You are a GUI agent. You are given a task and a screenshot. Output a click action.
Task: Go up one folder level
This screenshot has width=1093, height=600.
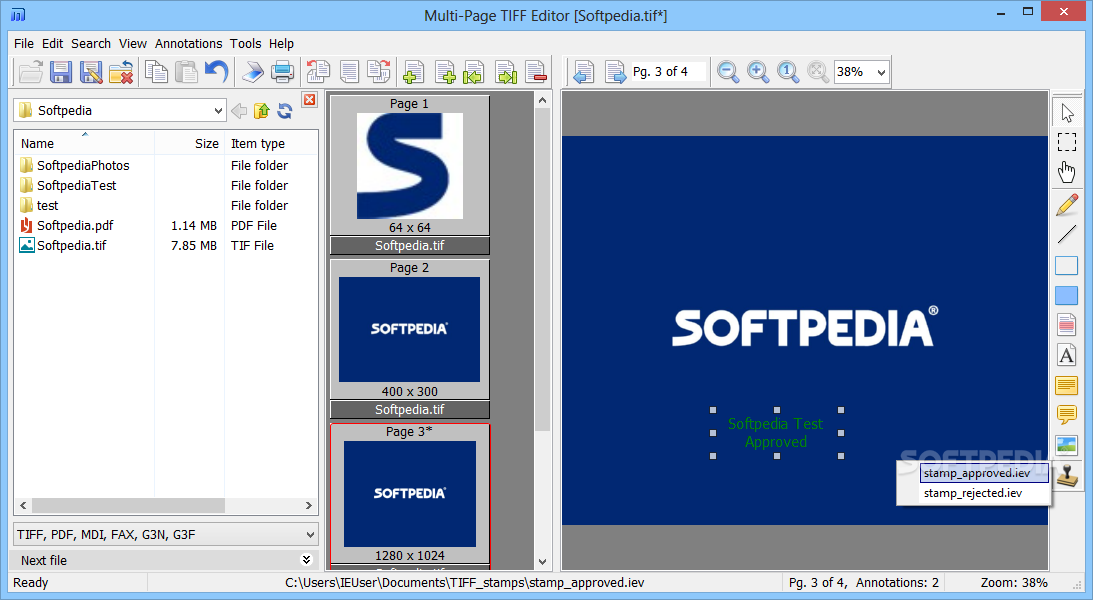[261, 111]
